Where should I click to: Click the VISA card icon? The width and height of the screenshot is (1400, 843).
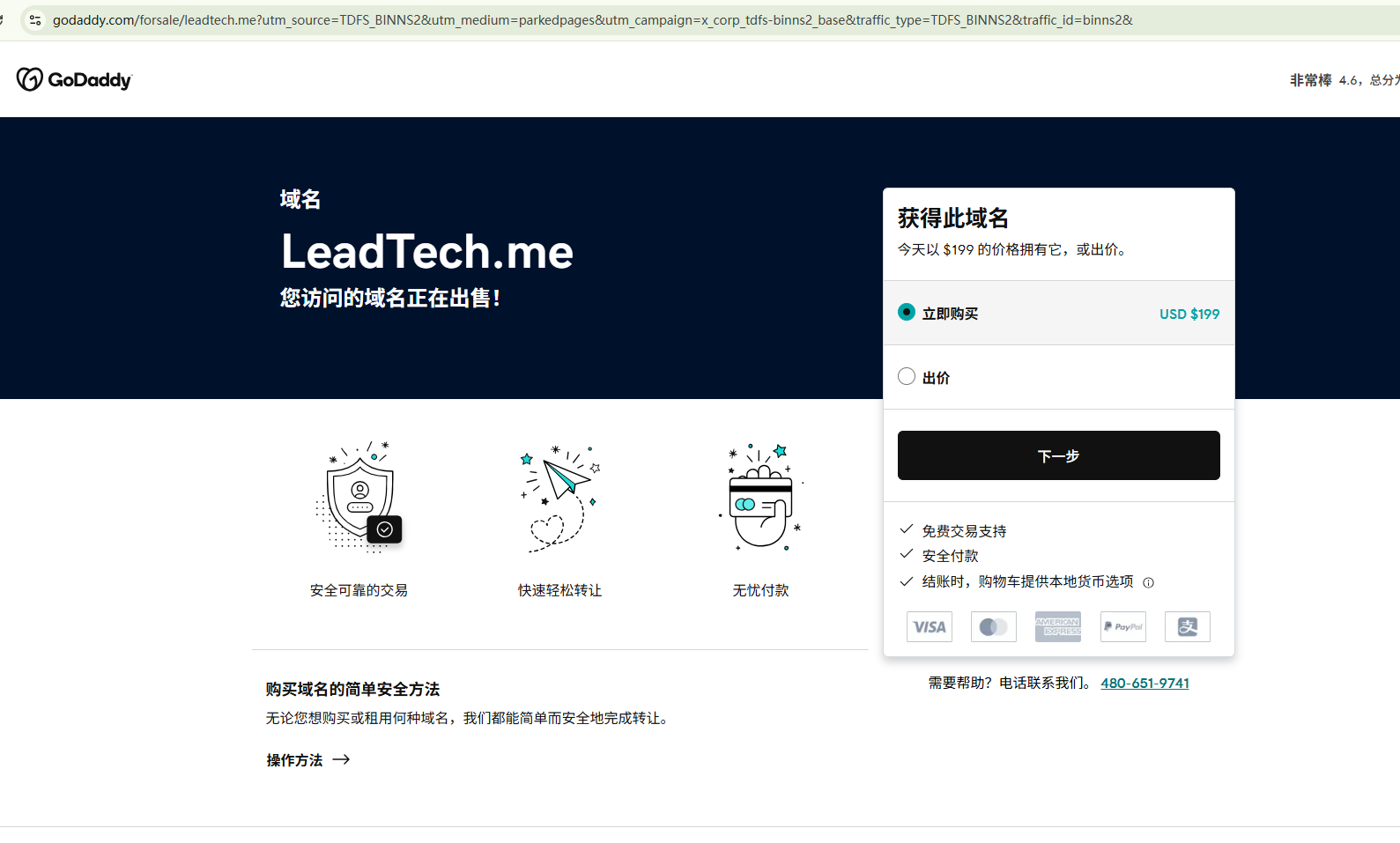[x=930, y=626]
